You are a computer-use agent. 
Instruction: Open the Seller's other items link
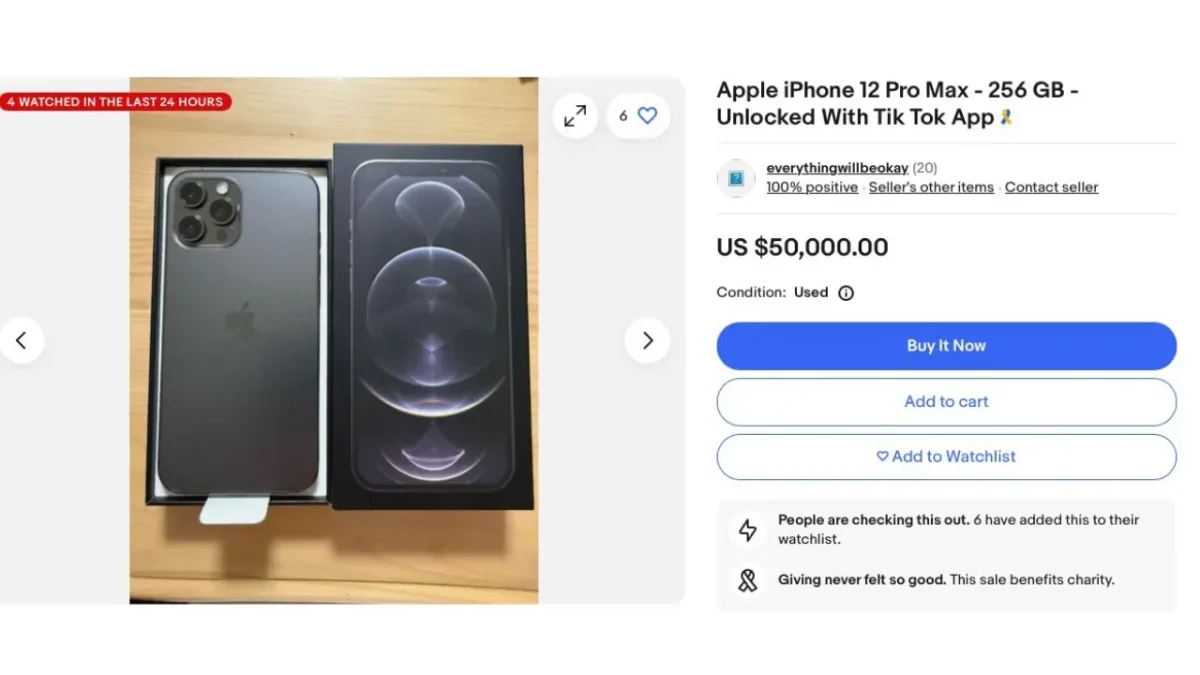pyautogui.click(x=931, y=187)
